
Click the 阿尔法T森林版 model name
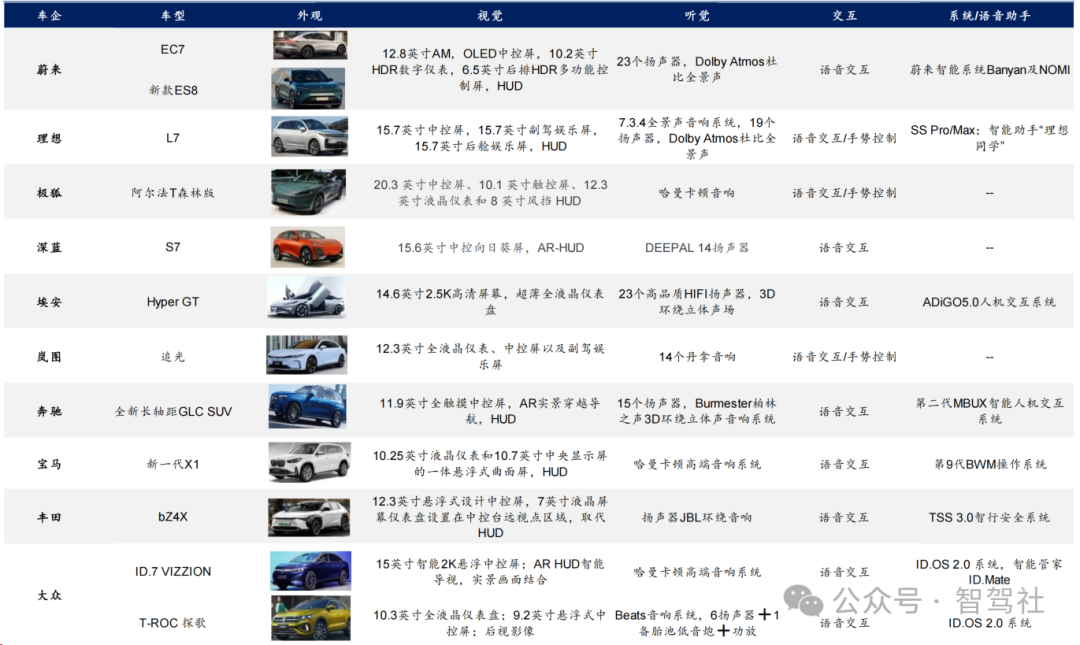click(172, 193)
